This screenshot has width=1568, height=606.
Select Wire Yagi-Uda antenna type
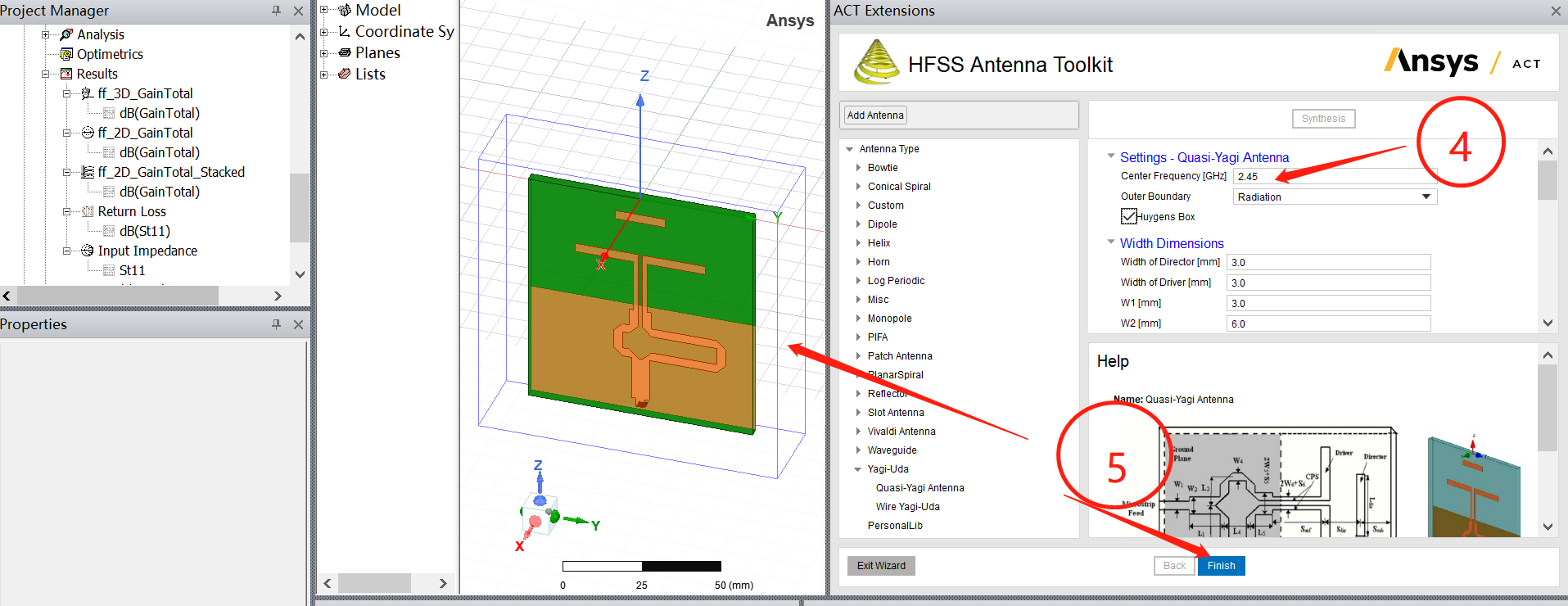(907, 507)
